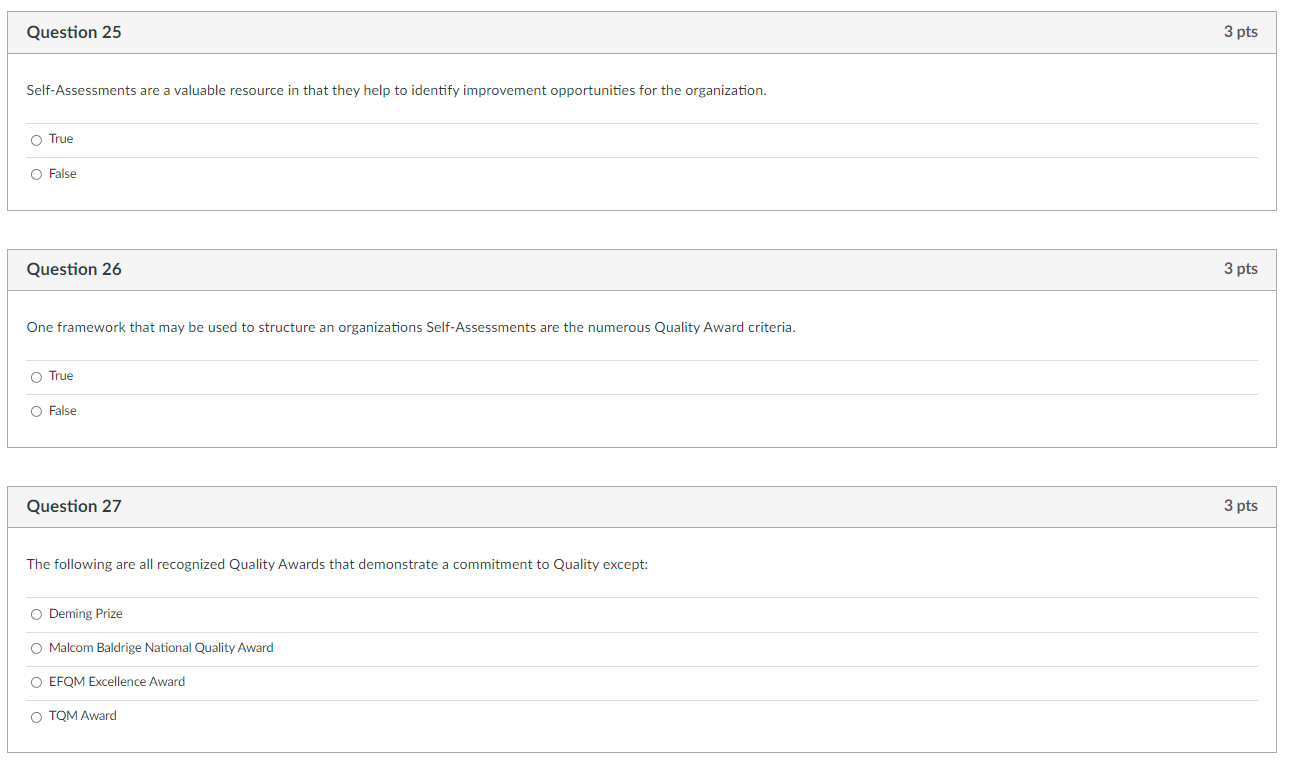Select EFQM Excellence Award option

tap(36, 682)
